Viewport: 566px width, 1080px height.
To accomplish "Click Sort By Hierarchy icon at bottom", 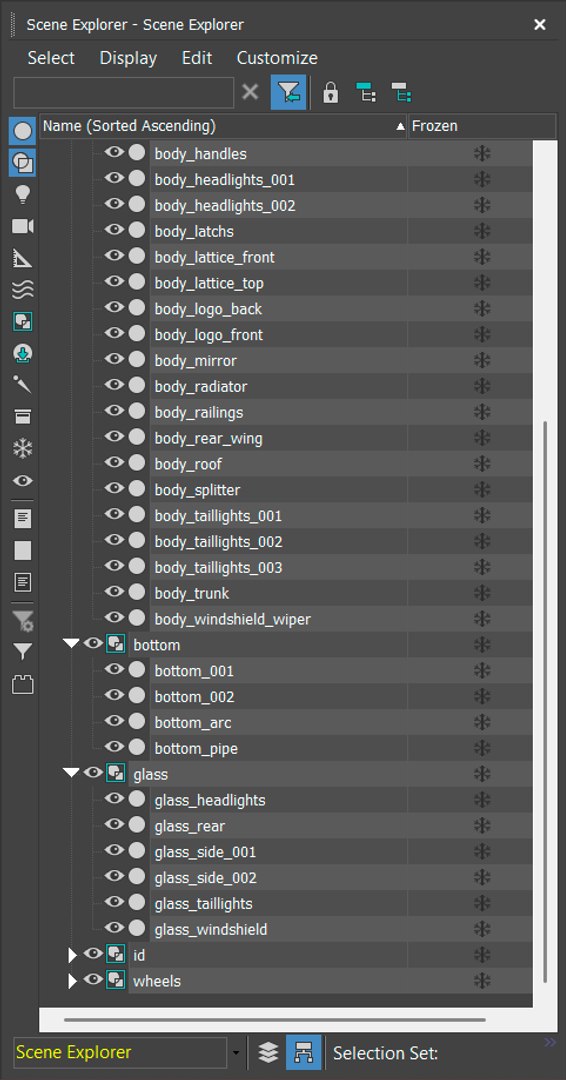I will [x=304, y=1052].
